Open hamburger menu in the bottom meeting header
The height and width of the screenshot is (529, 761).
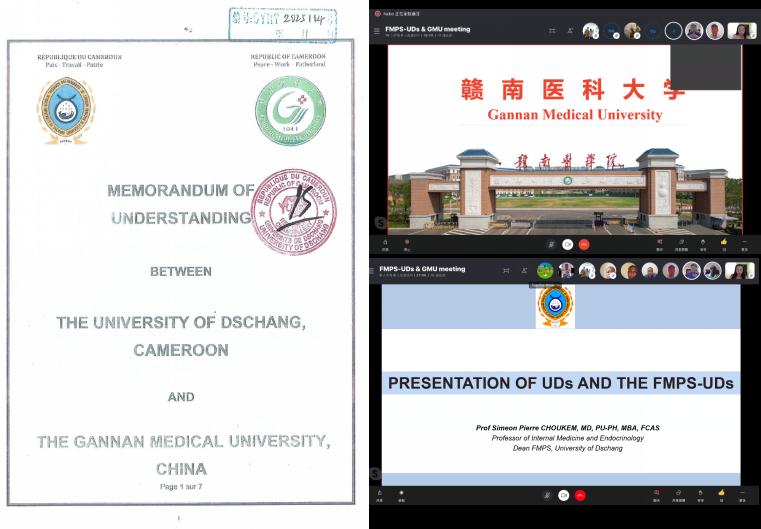(375, 270)
